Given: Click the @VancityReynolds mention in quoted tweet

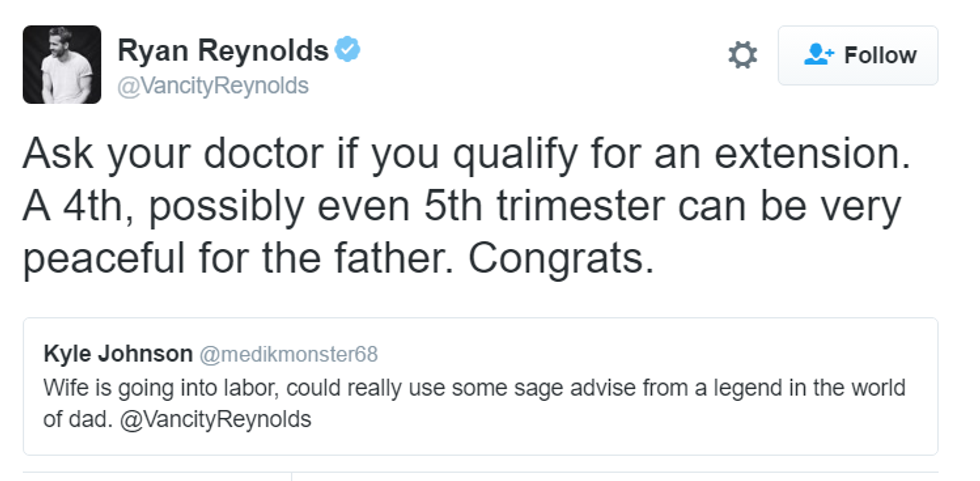Looking at the screenshot, I should (215, 419).
